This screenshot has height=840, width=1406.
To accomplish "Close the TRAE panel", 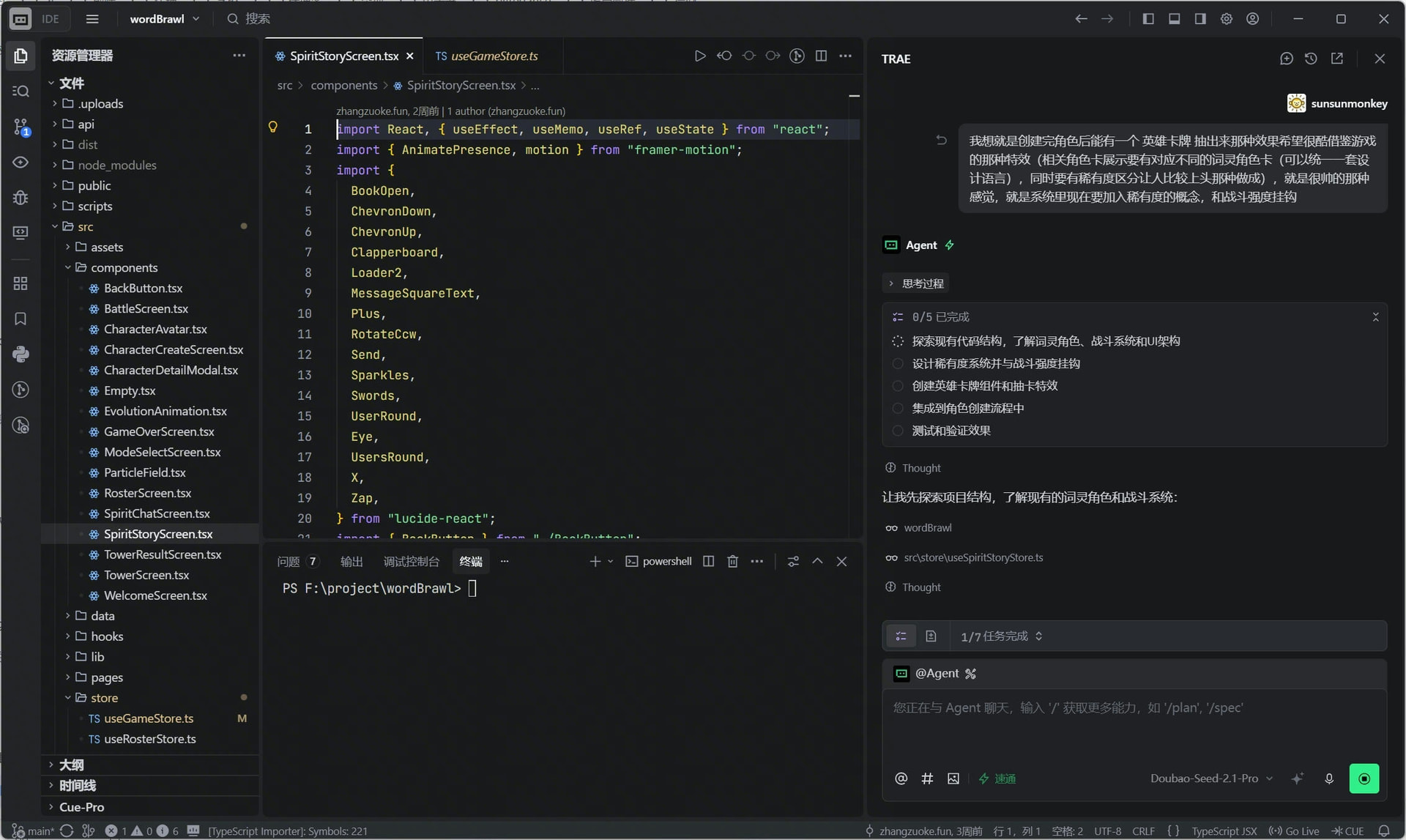I will coord(1380,59).
